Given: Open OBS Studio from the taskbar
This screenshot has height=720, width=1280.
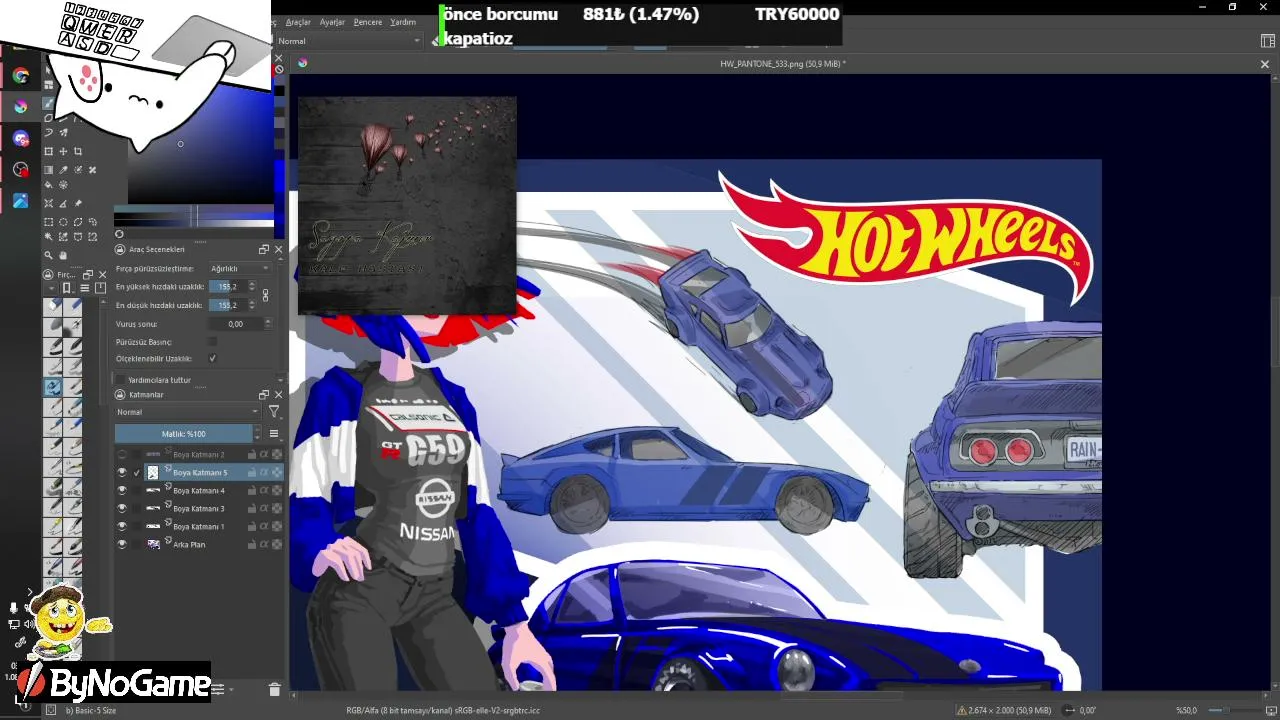Looking at the screenshot, I should (x=21, y=170).
